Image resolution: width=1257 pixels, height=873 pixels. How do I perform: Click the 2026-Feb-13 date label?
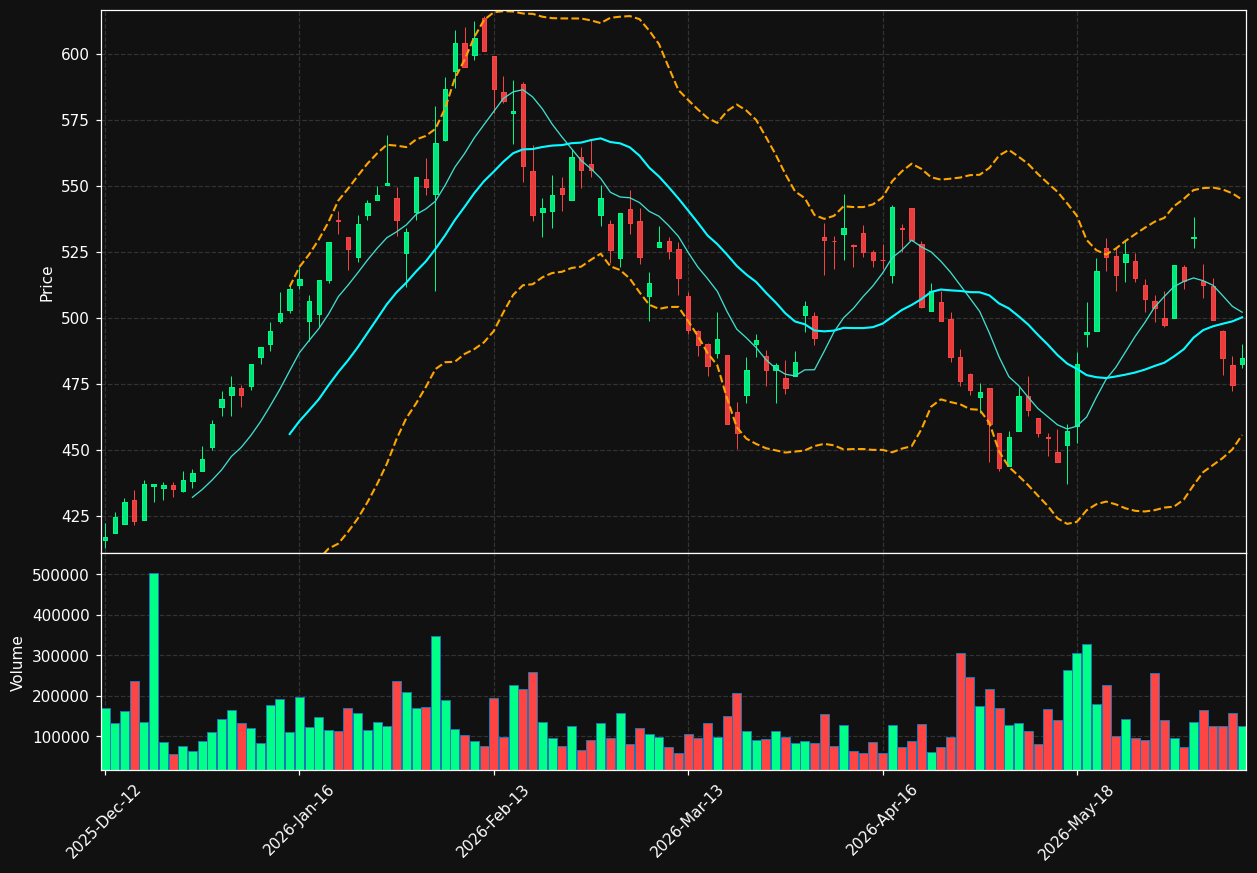coord(492,821)
